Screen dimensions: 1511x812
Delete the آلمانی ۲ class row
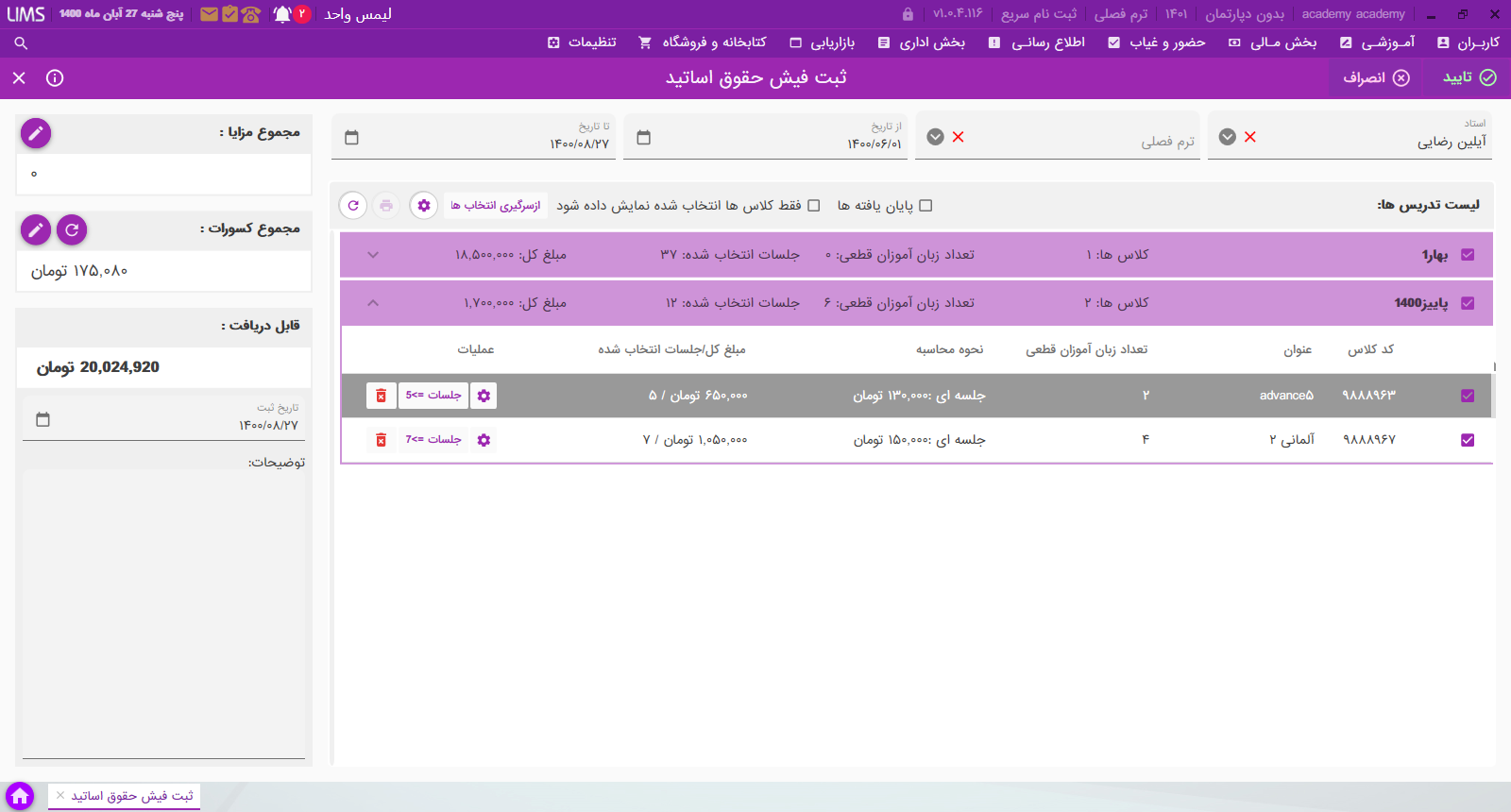point(381,440)
